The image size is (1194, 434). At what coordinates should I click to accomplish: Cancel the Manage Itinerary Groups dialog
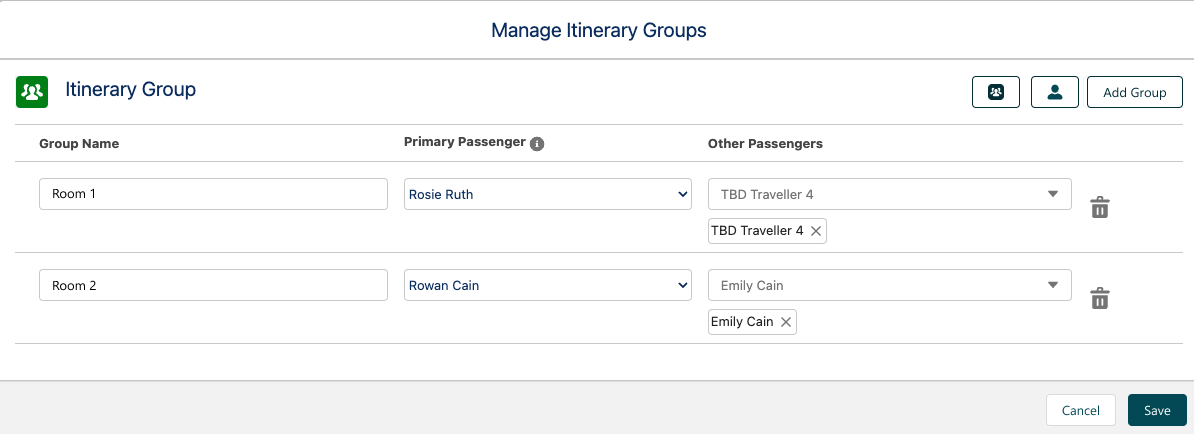1080,410
